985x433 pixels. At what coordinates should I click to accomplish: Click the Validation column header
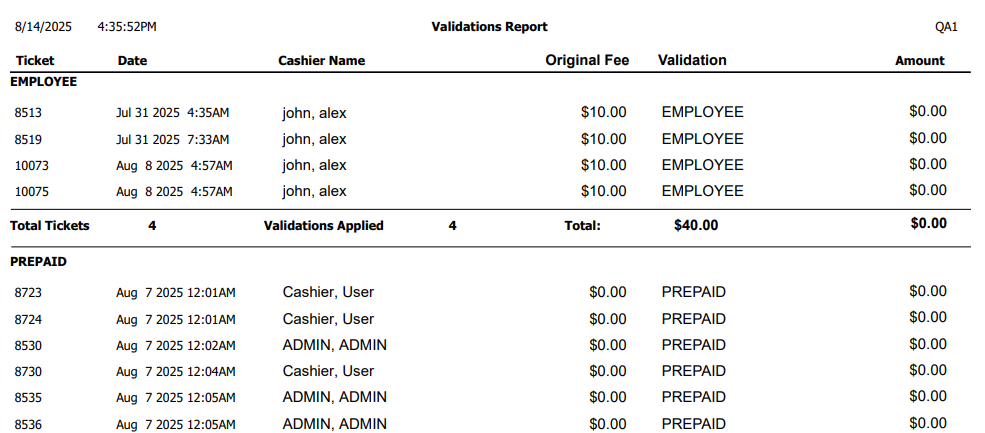692,60
